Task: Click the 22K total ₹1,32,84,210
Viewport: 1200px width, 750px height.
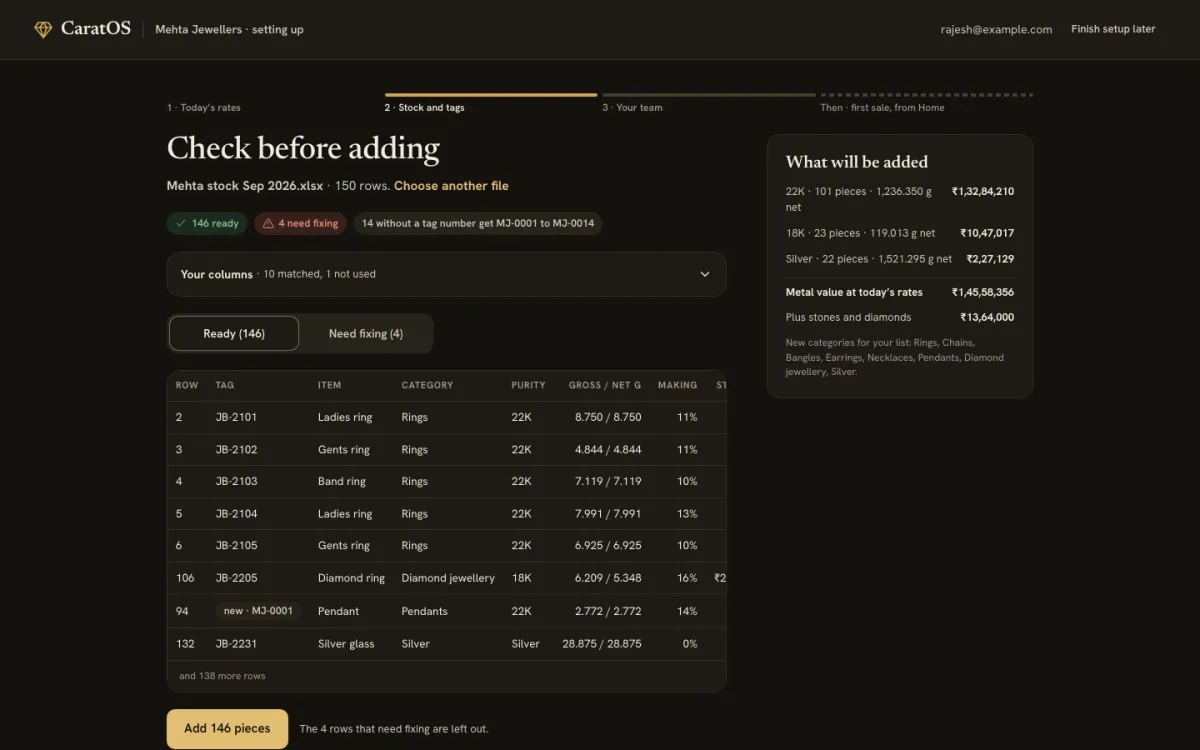Action: click(x=982, y=191)
